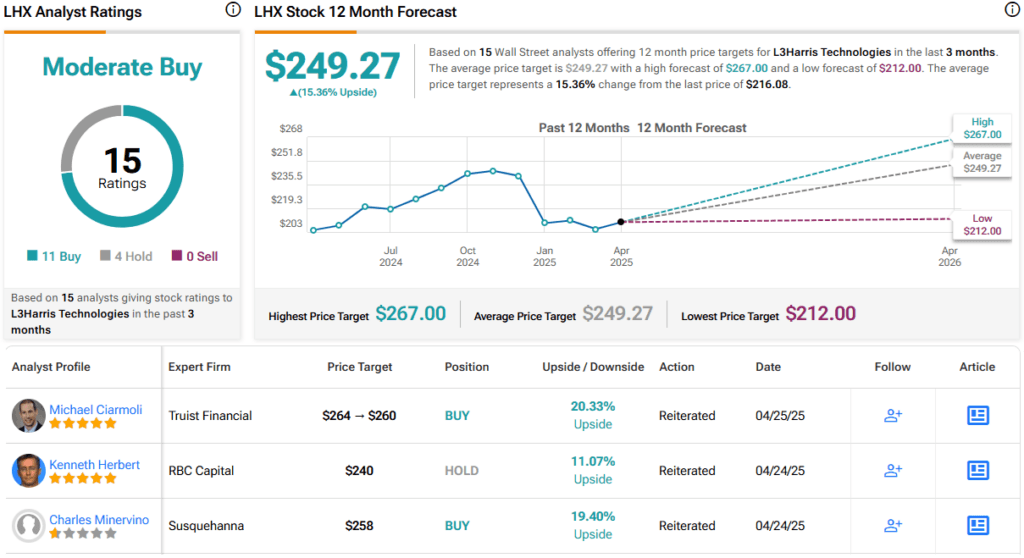Click the 20.33% Upside cell
Screen dimensions: 1024x558
pyautogui.click(x=593, y=415)
